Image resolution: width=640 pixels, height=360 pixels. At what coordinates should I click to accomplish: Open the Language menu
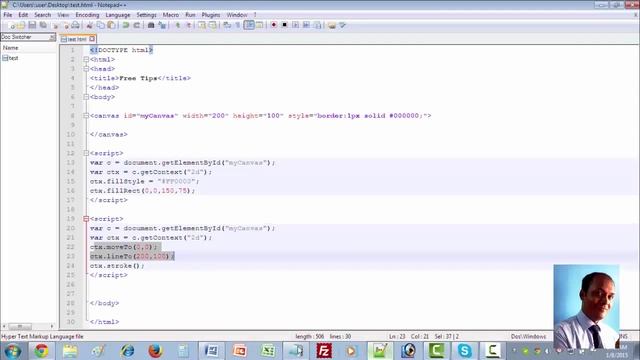(118, 15)
